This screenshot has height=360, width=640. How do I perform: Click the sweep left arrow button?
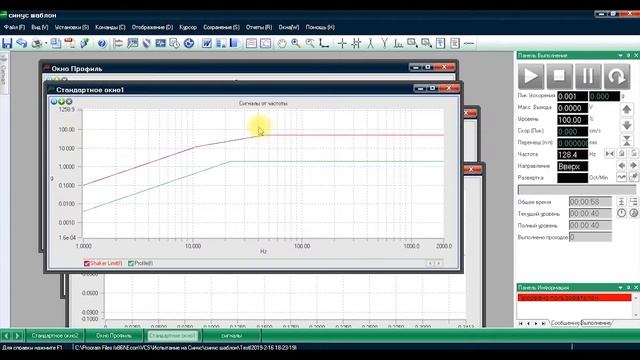(621, 166)
